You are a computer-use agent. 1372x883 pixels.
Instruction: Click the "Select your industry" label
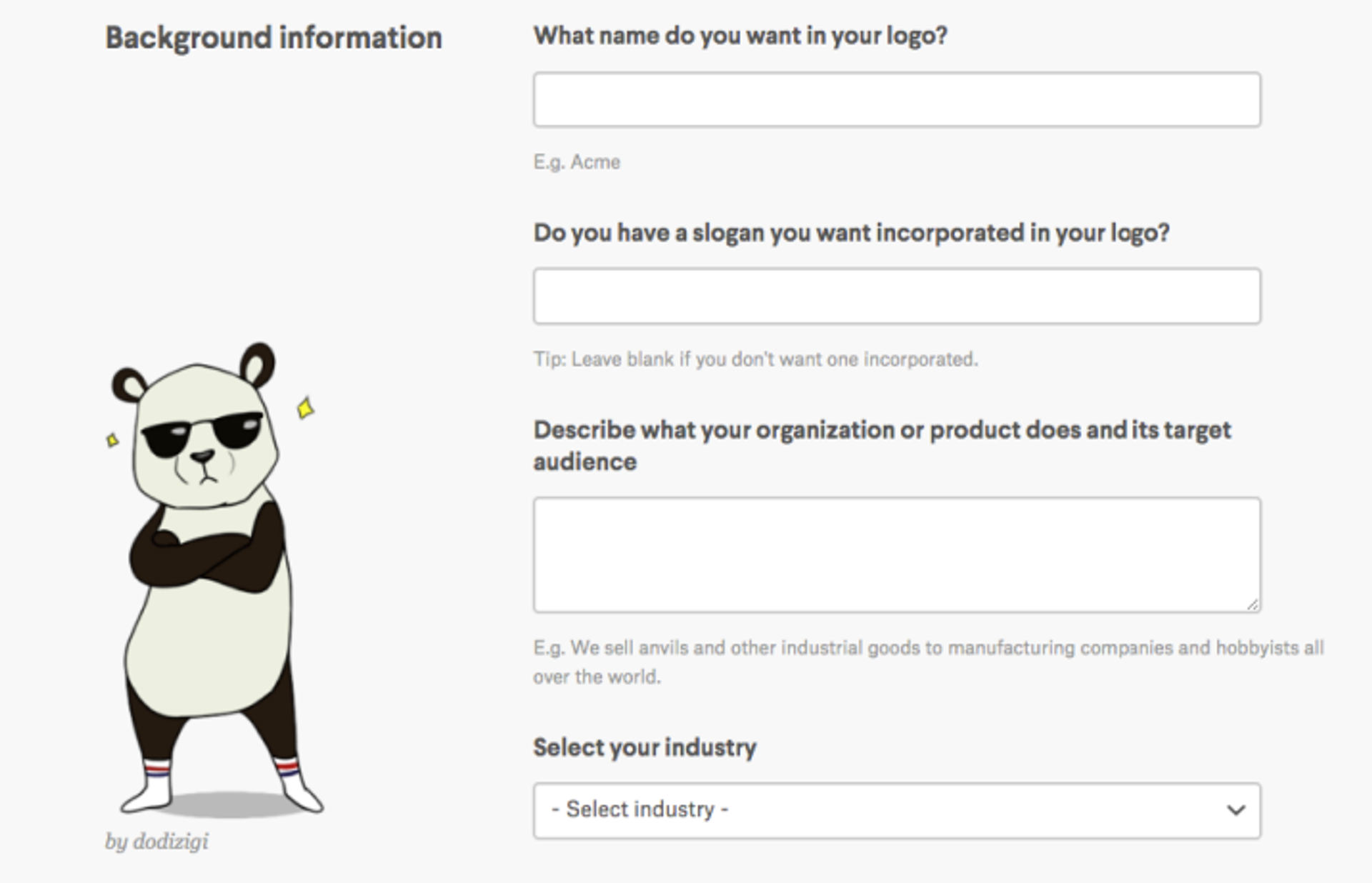tap(645, 747)
